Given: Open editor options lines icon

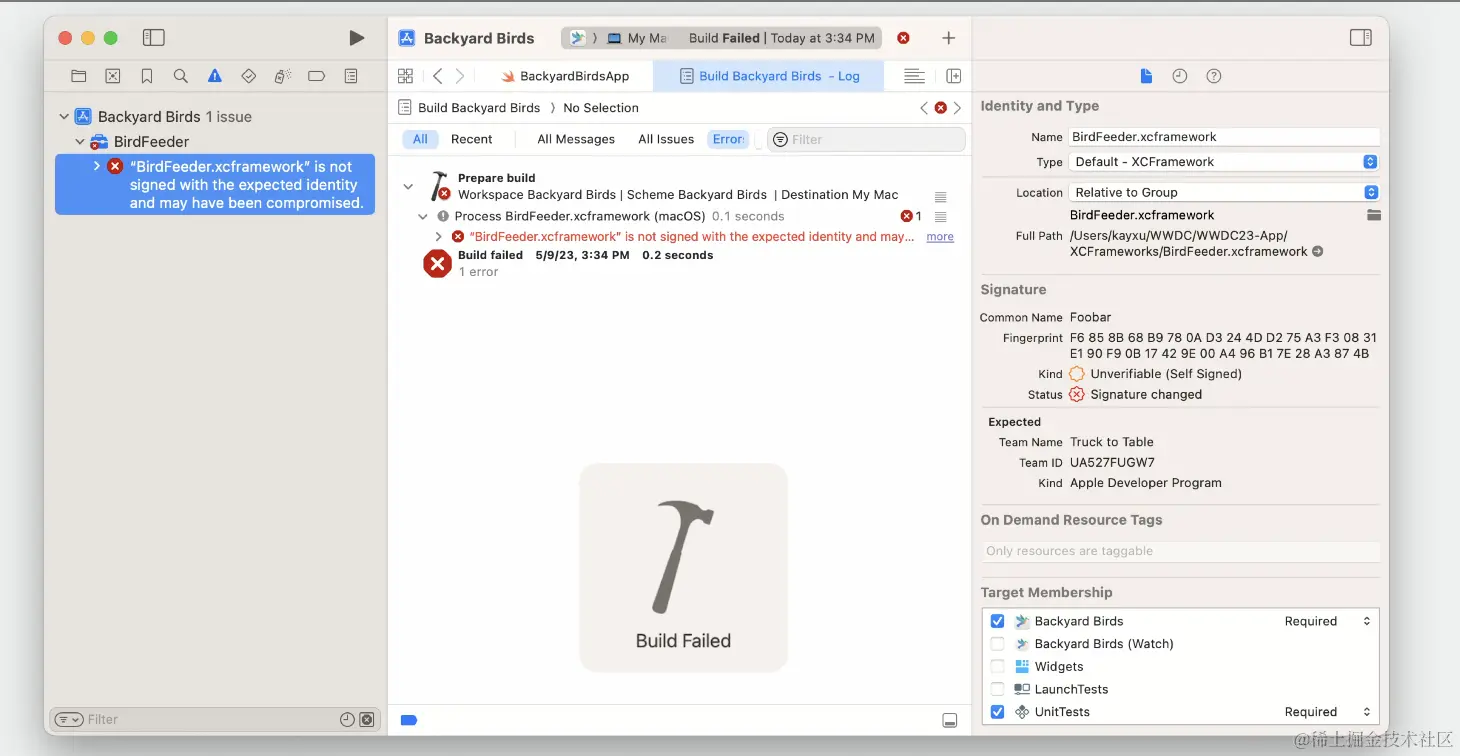Looking at the screenshot, I should click(914, 76).
